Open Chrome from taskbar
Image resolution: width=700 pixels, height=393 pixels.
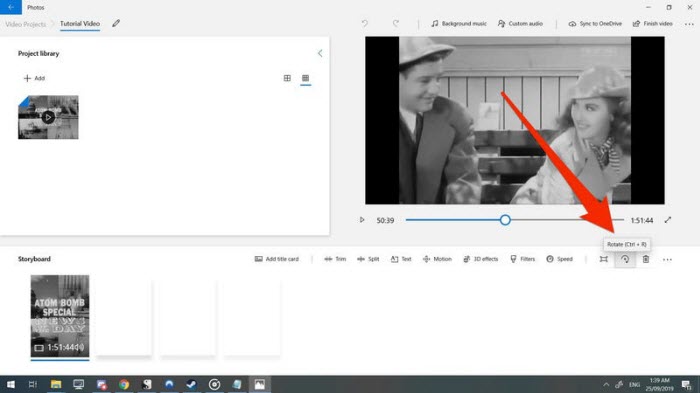click(x=124, y=384)
